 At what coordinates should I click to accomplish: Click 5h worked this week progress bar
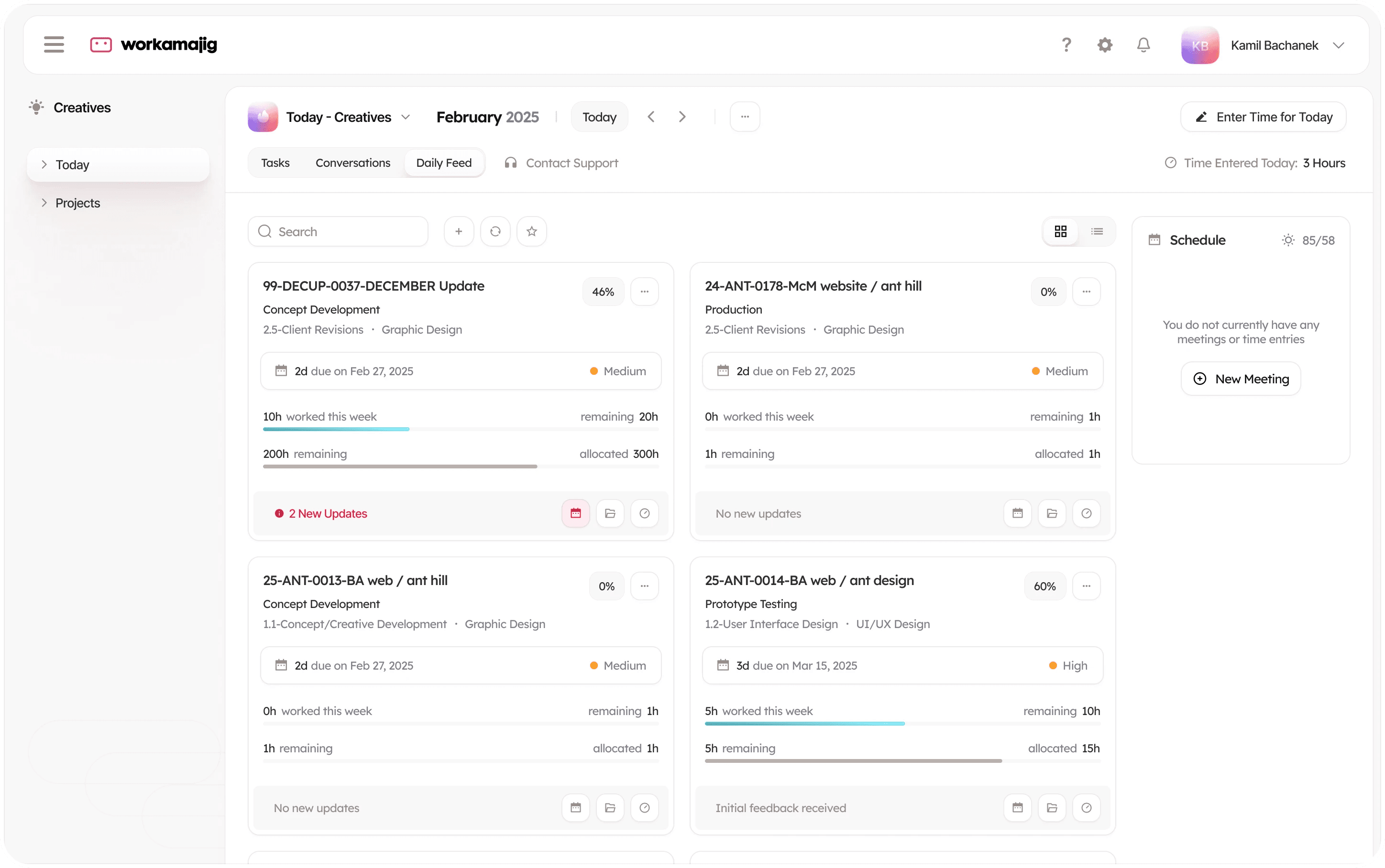pos(902,723)
